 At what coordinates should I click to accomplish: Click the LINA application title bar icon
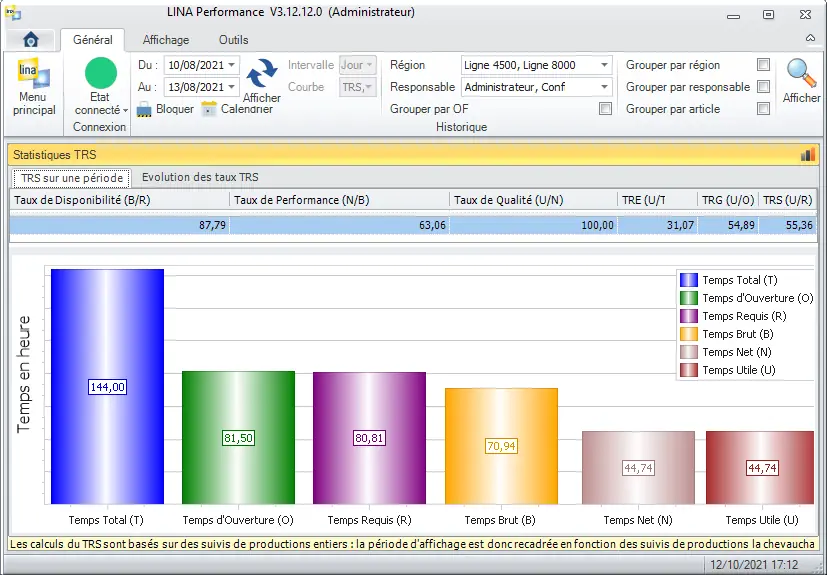(13, 13)
